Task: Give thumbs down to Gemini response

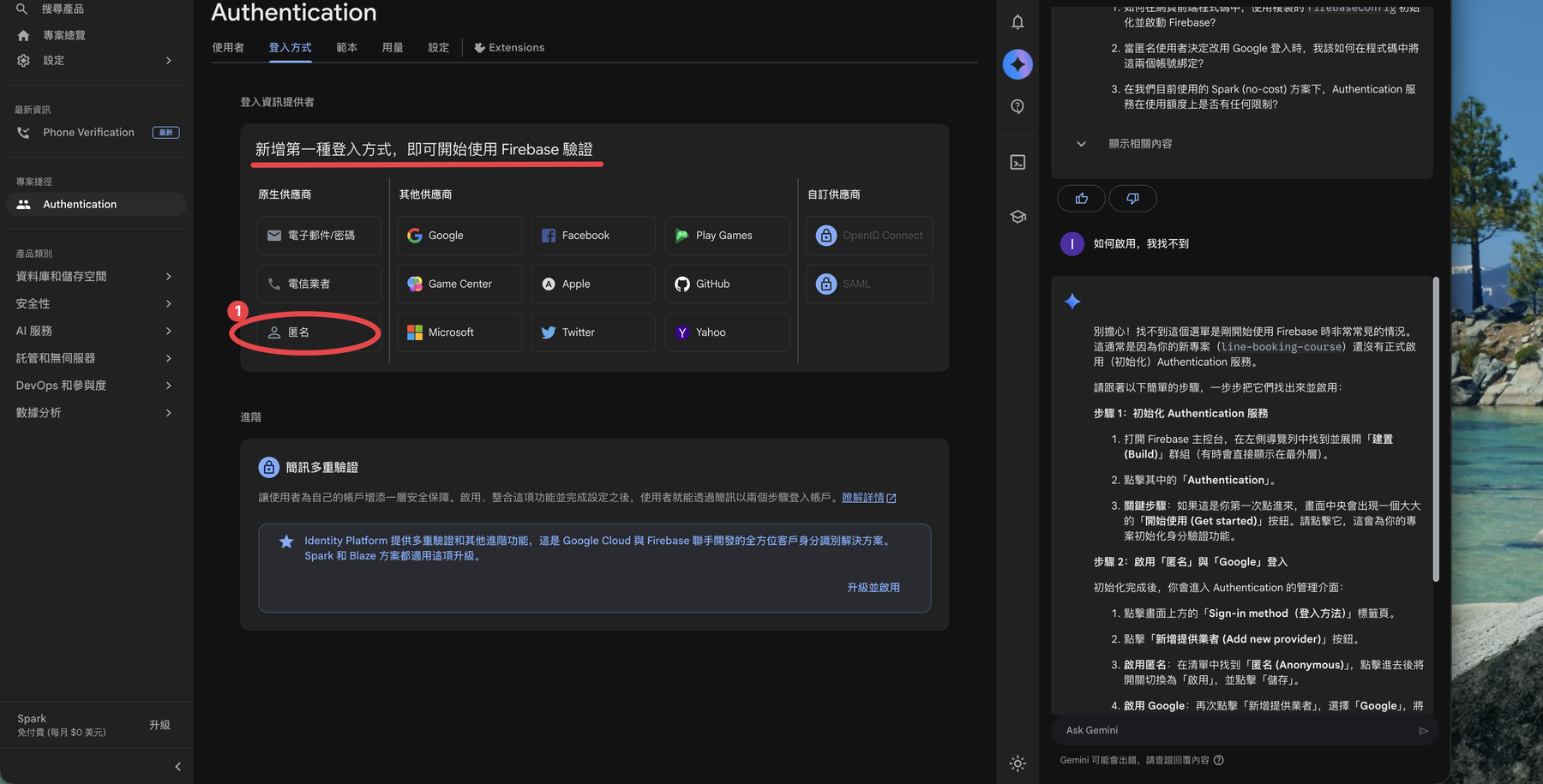Action: [x=1132, y=199]
